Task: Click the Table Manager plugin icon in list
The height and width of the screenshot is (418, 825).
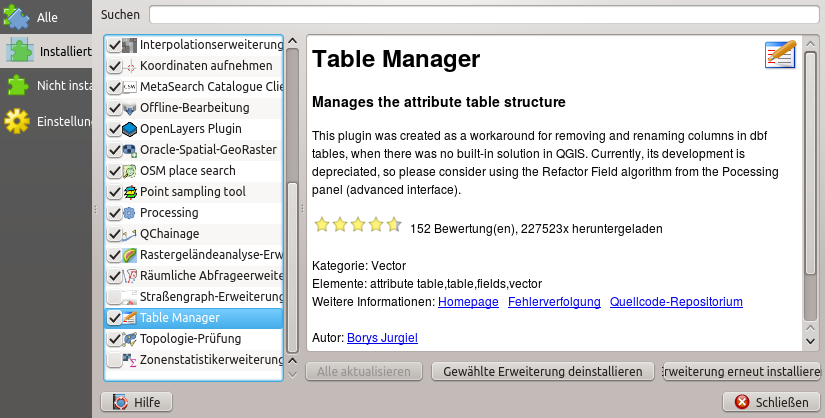Action: tap(130, 318)
